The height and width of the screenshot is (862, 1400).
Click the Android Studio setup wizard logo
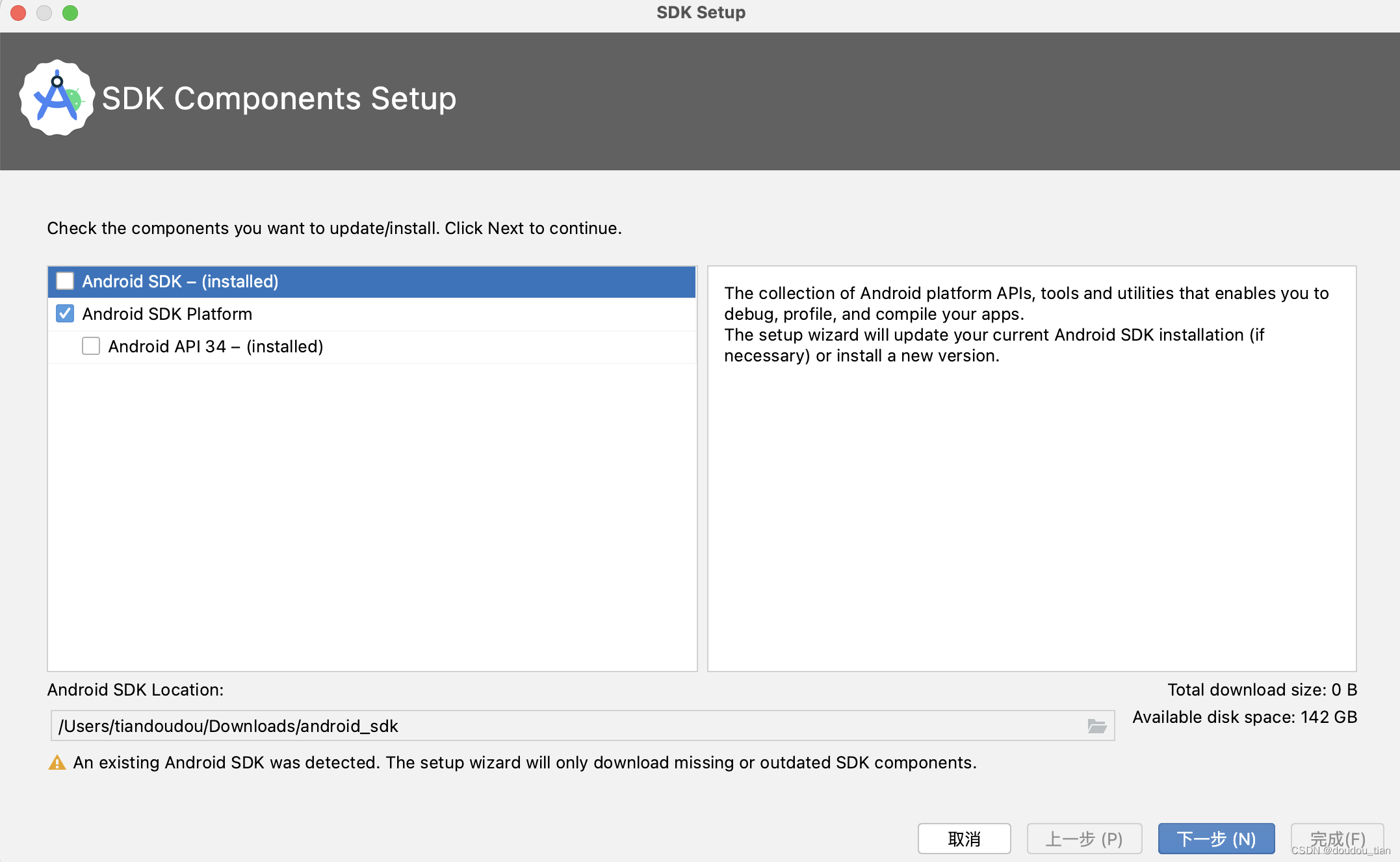[x=57, y=98]
